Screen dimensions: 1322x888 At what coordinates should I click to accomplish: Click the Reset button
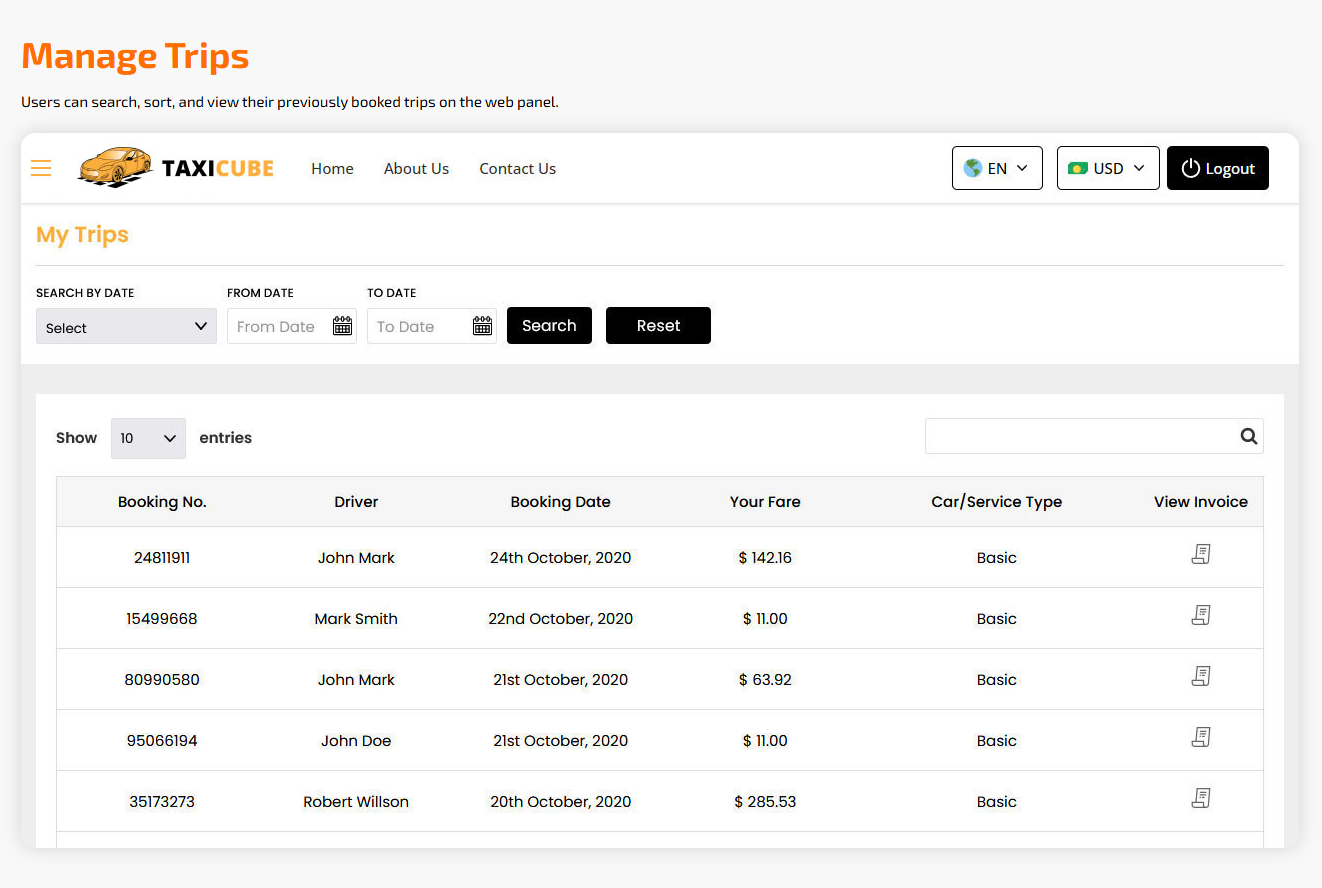pyautogui.click(x=658, y=325)
